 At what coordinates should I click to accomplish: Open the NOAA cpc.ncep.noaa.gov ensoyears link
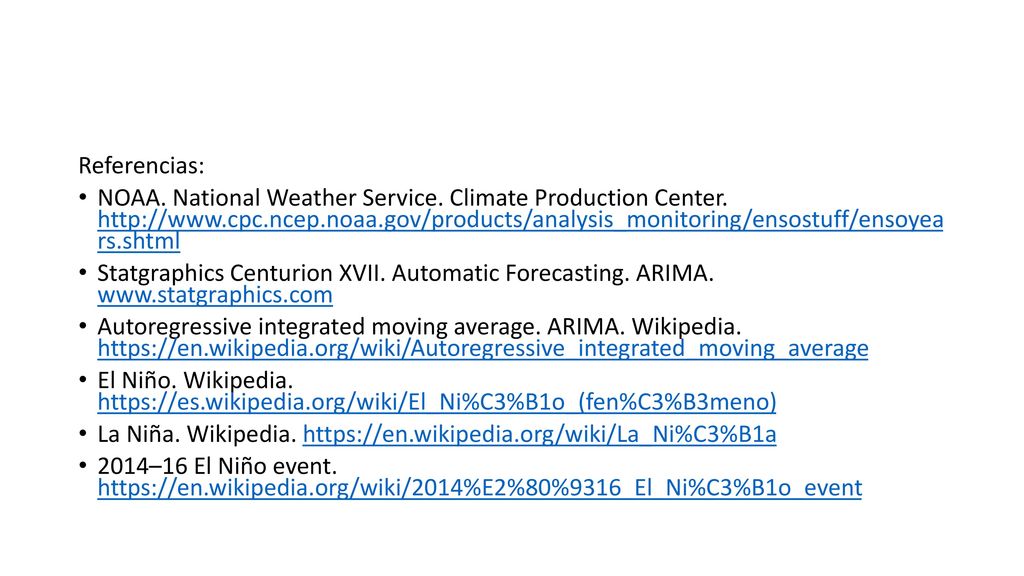pyautogui.click(x=520, y=220)
